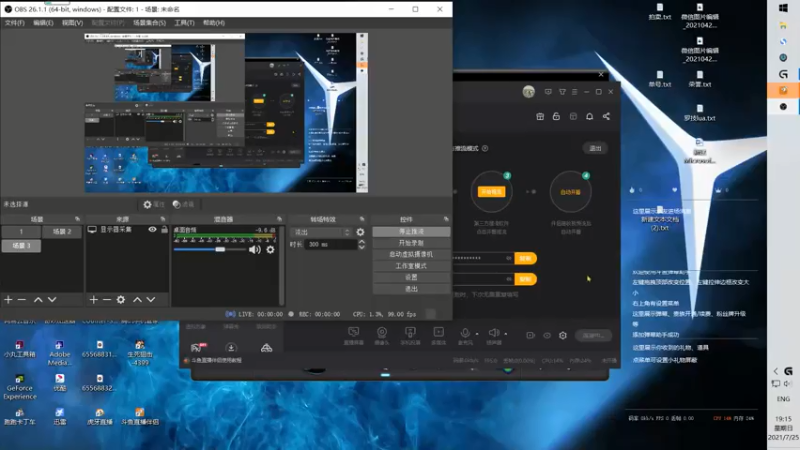Click the 工作室模式 button
The image size is (800, 450).
click(411, 266)
